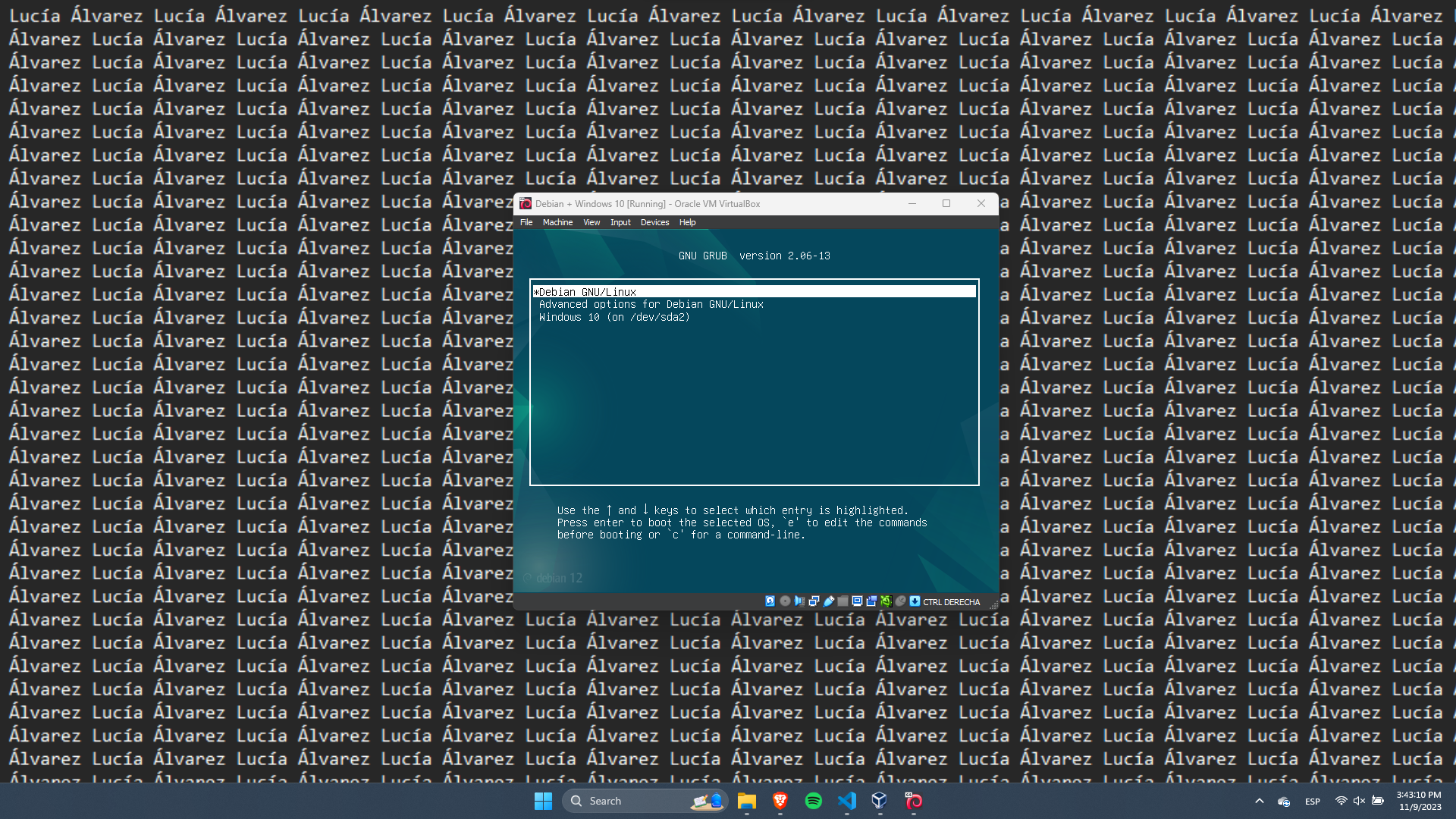Click the USB devices status icon
This screenshot has height=819, width=1456.
pos(829,601)
